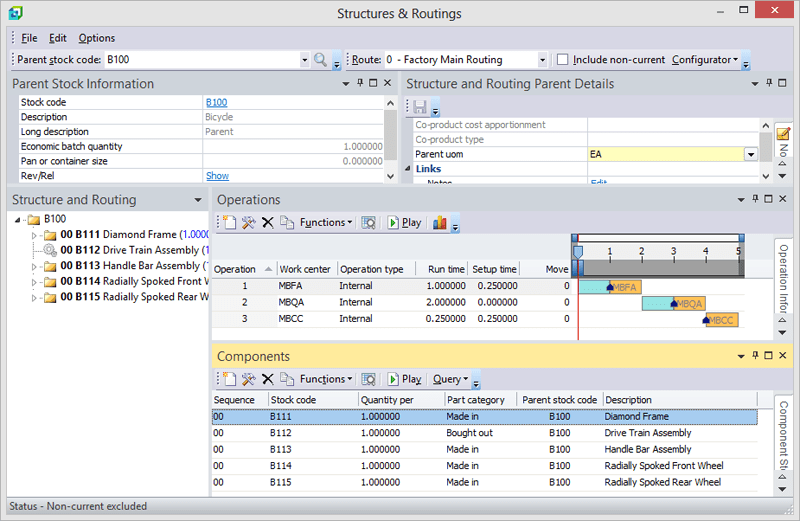The height and width of the screenshot is (521, 800).
Task: Open the Parent uom dropdown
Action: click(750, 154)
